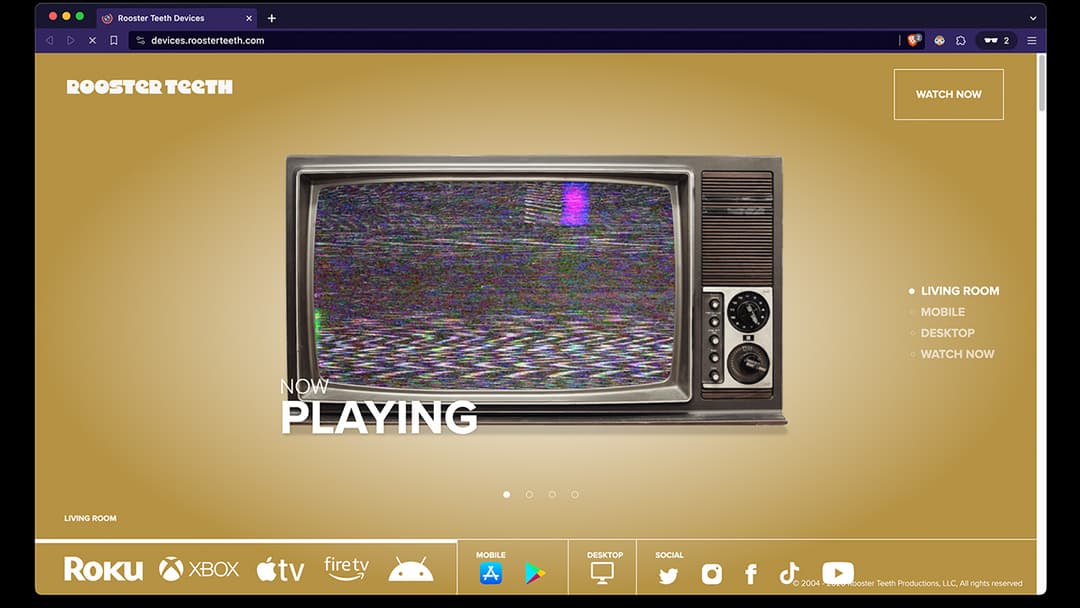Screen dimensions: 1080x608
Task: Close the Rooster Teeth Devices tab
Action: pyautogui.click(x=249, y=18)
